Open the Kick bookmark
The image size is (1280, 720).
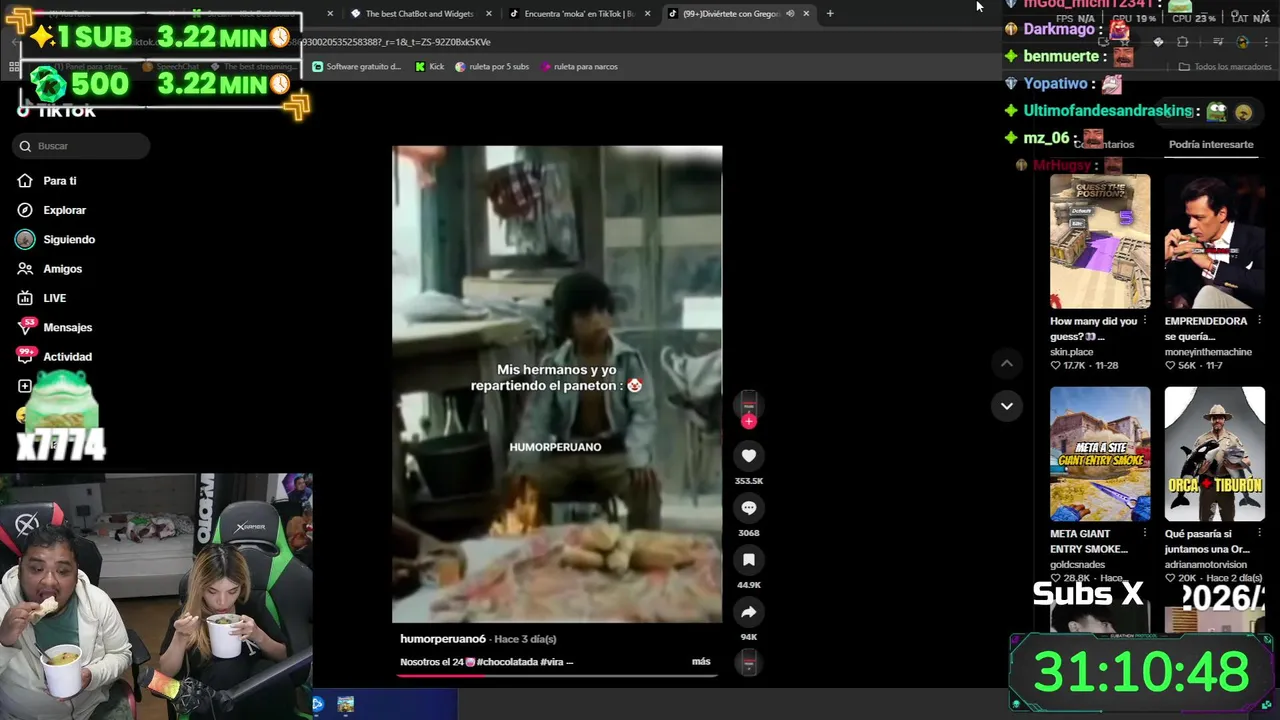pyautogui.click(x=430, y=67)
